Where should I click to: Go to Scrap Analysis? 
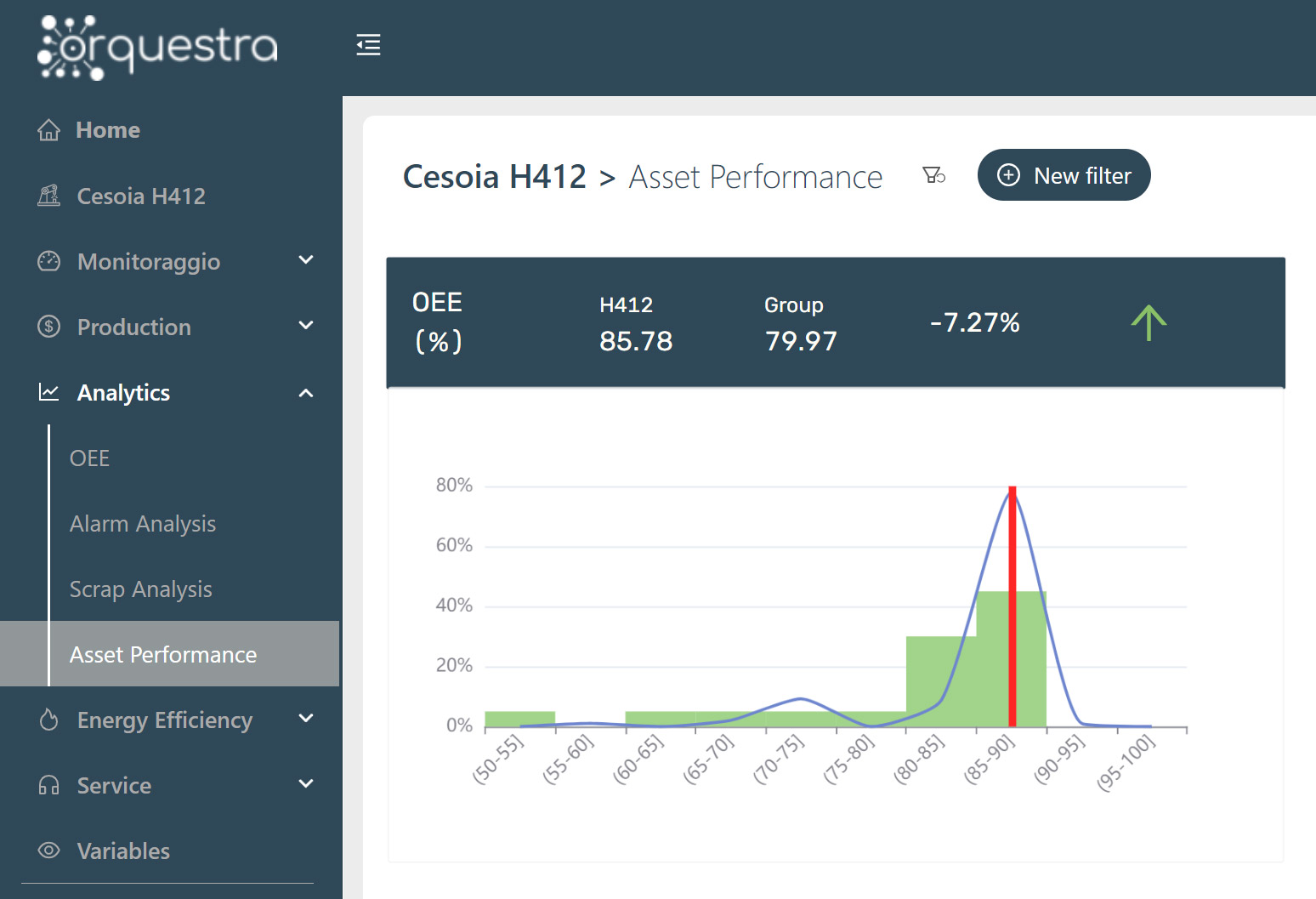tap(141, 589)
